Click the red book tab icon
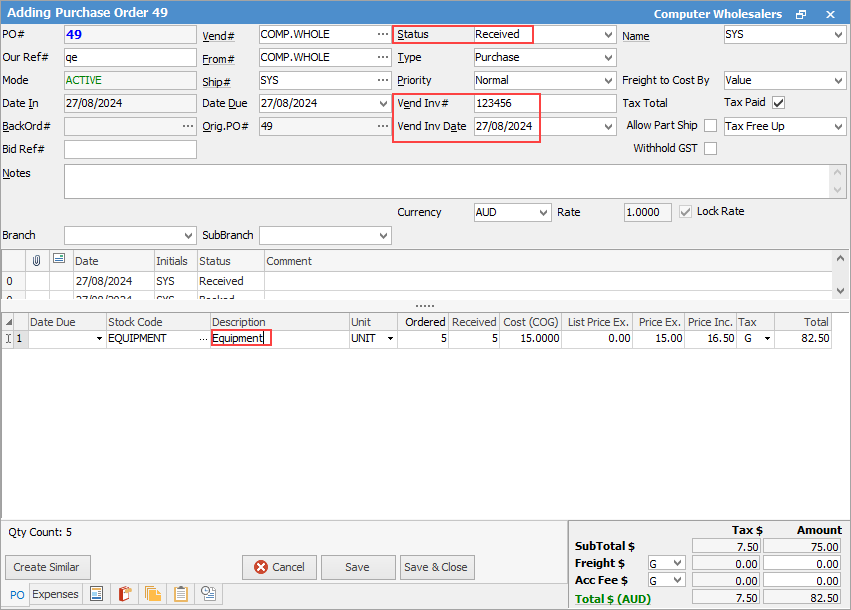 pyautogui.click(x=125, y=594)
